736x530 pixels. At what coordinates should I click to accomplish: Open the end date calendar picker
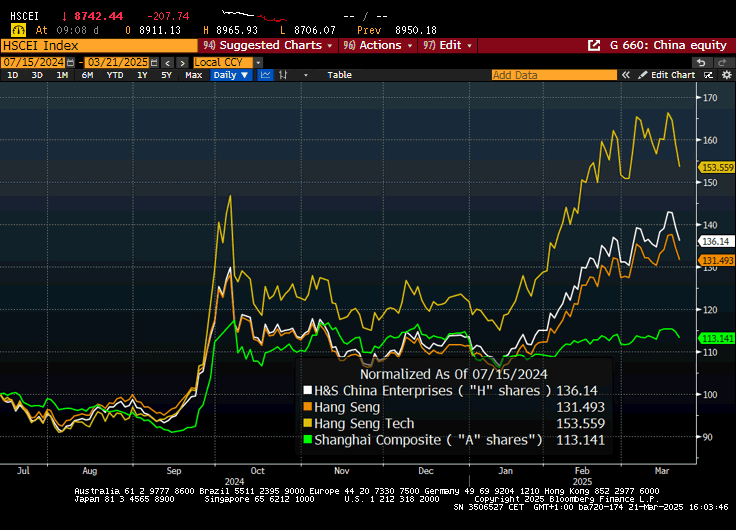click(154, 62)
